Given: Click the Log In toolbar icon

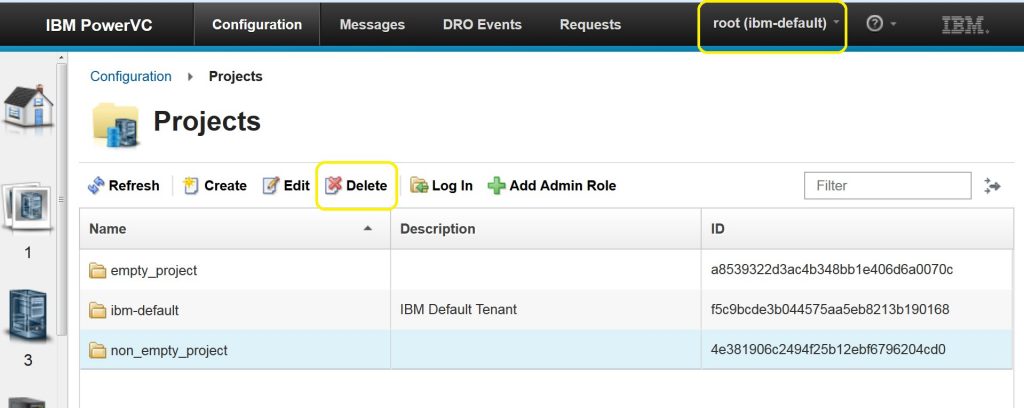Looking at the screenshot, I should [419, 186].
